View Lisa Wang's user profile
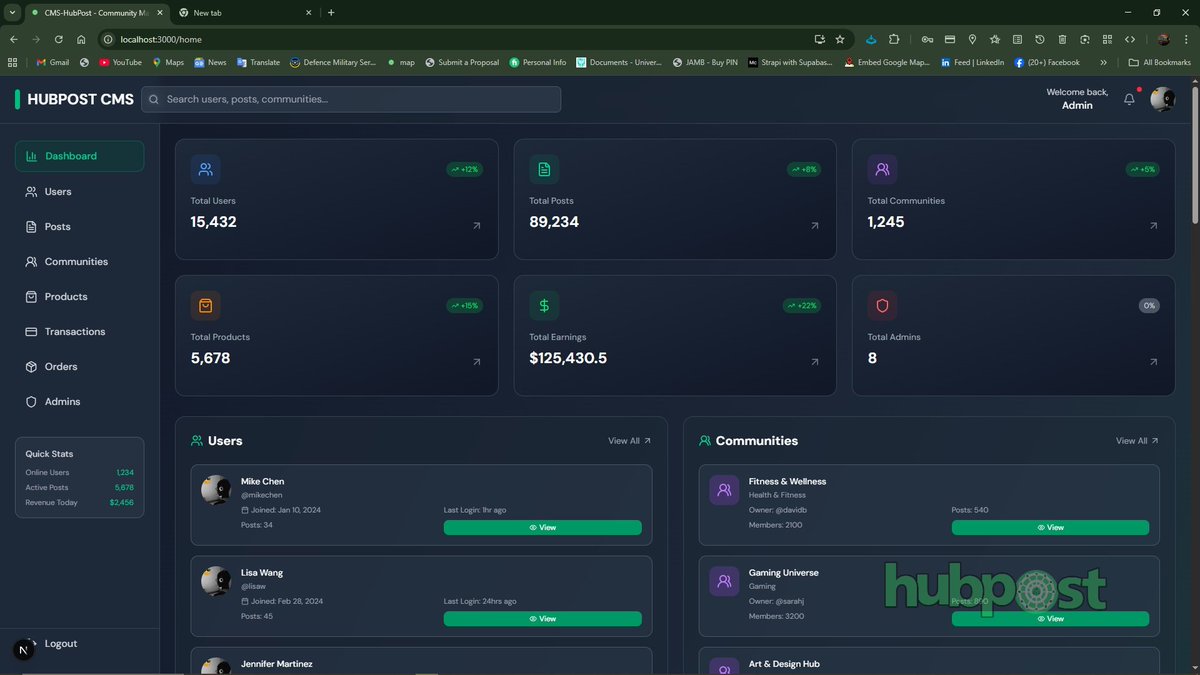 tap(542, 619)
